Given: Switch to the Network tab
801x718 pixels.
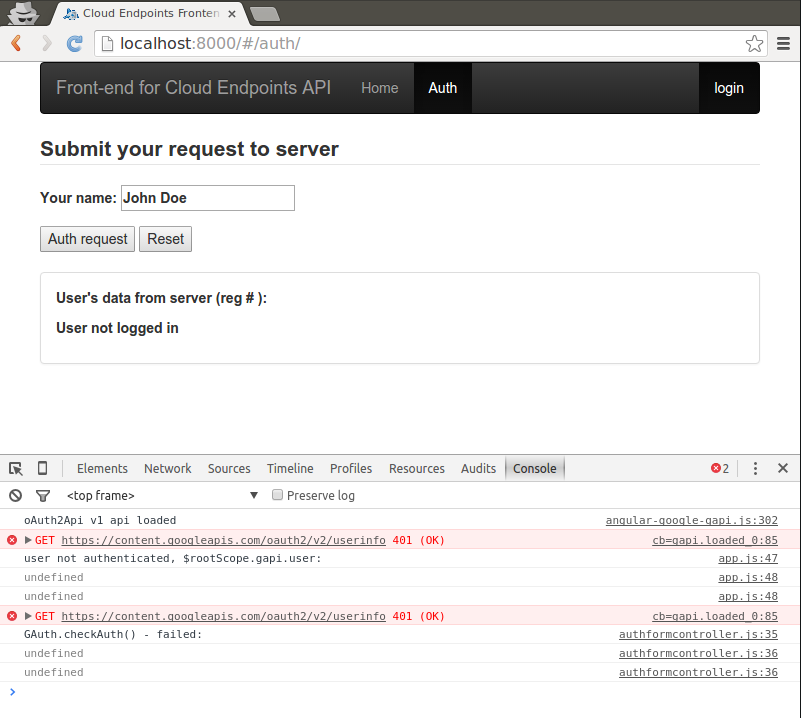Looking at the screenshot, I should [x=168, y=468].
